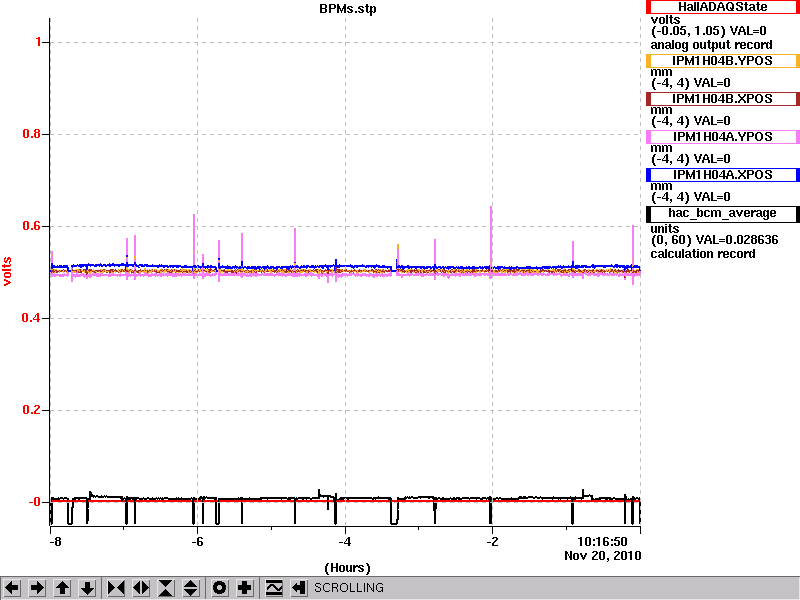
Task: Select the IPM1H04A.XPOS legend entry
Action: 722,174
